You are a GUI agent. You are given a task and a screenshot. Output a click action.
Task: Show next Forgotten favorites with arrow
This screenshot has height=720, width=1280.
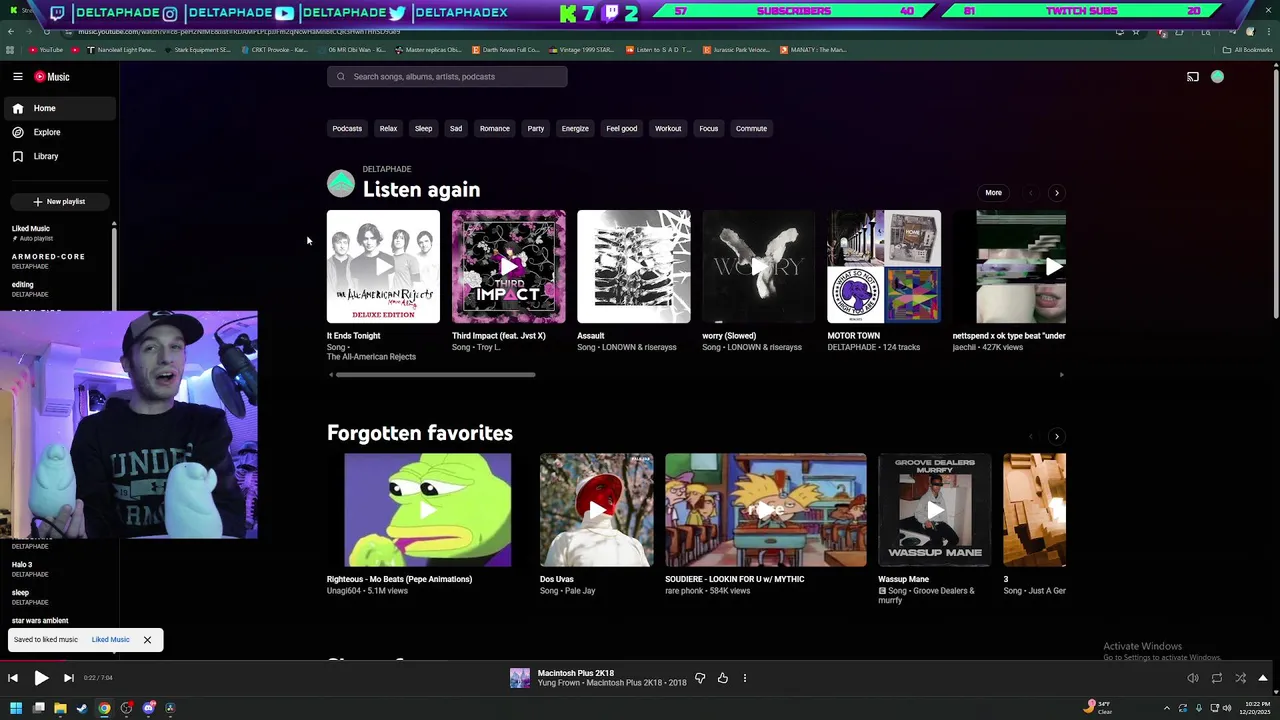[1057, 437]
